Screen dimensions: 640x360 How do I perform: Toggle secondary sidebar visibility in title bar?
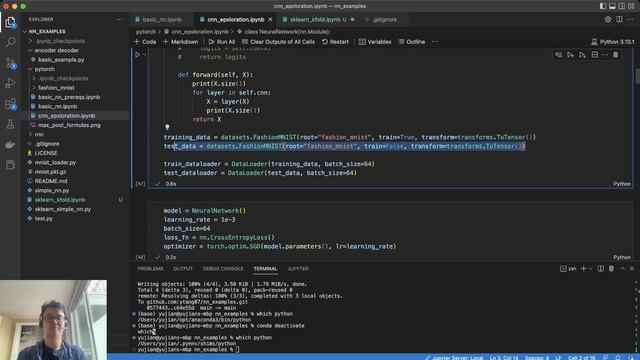click(622, 6)
